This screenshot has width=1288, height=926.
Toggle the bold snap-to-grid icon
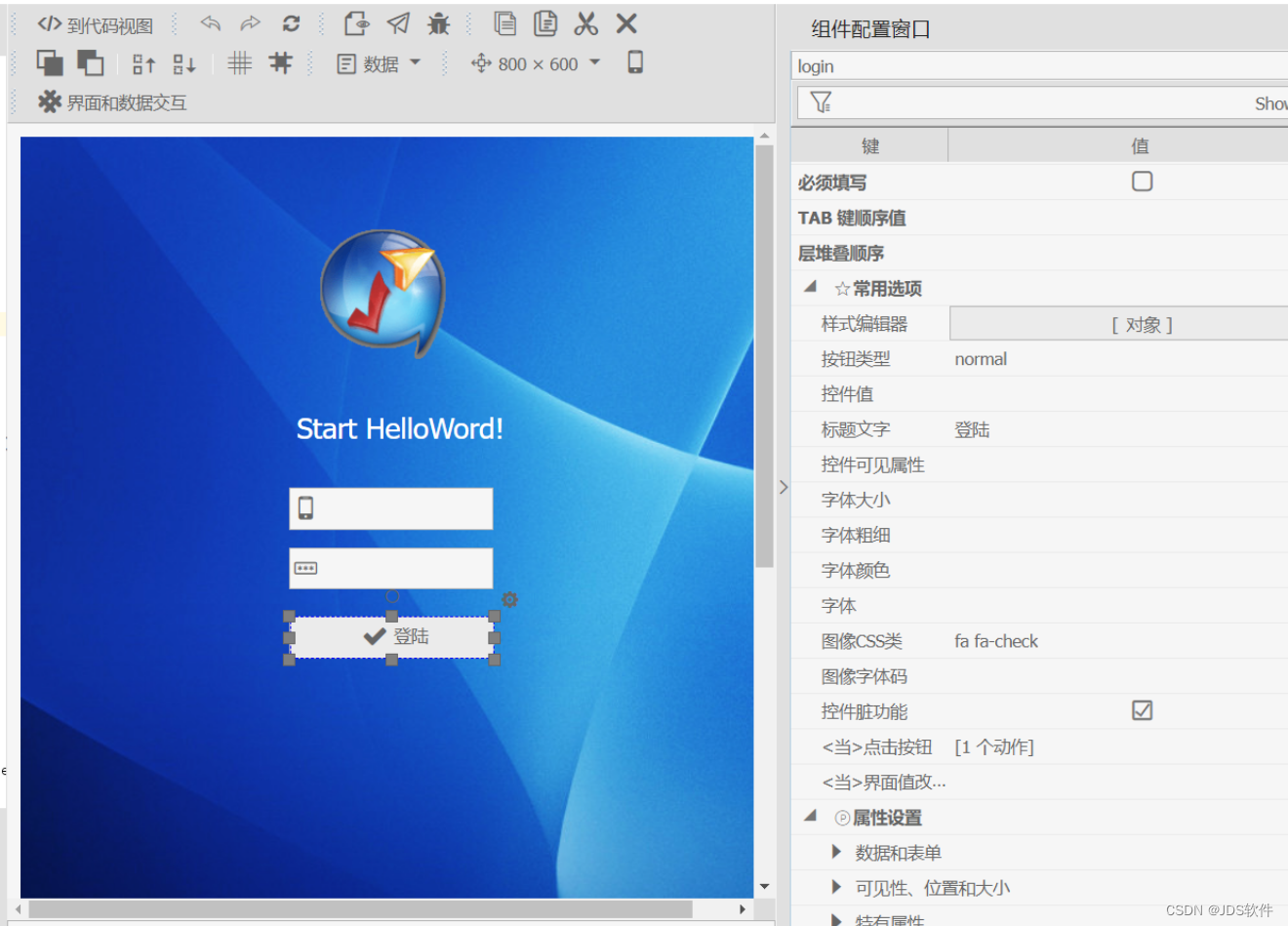281,63
